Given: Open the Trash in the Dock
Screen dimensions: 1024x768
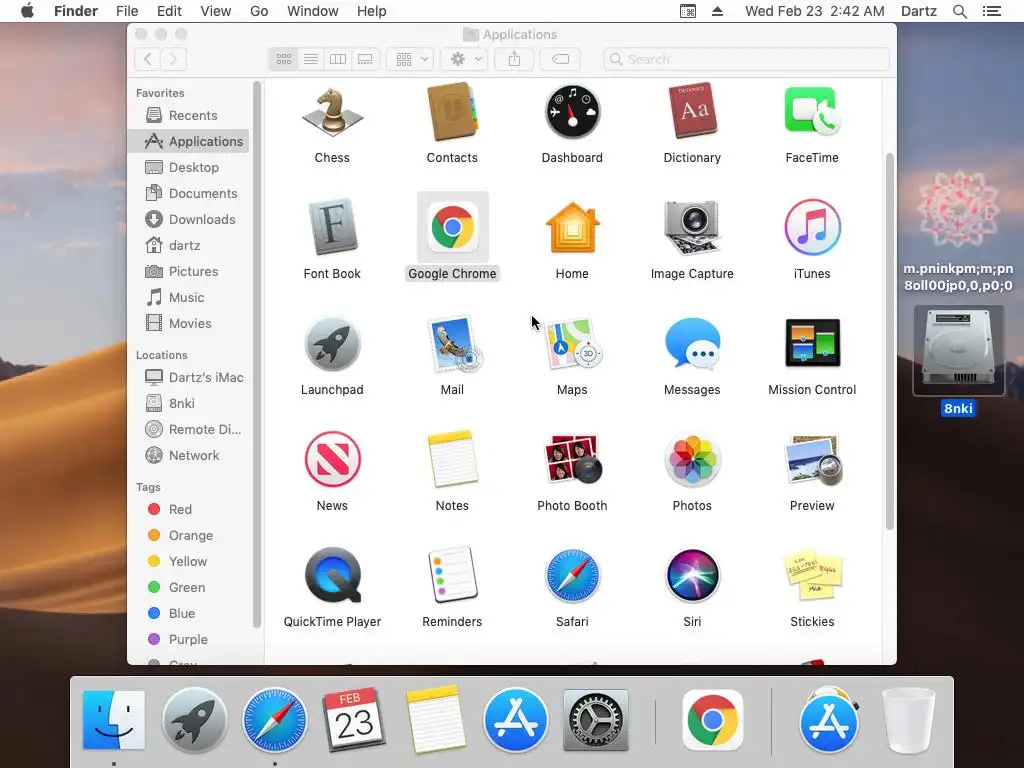Looking at the screenshot, I should click(908, 720).
